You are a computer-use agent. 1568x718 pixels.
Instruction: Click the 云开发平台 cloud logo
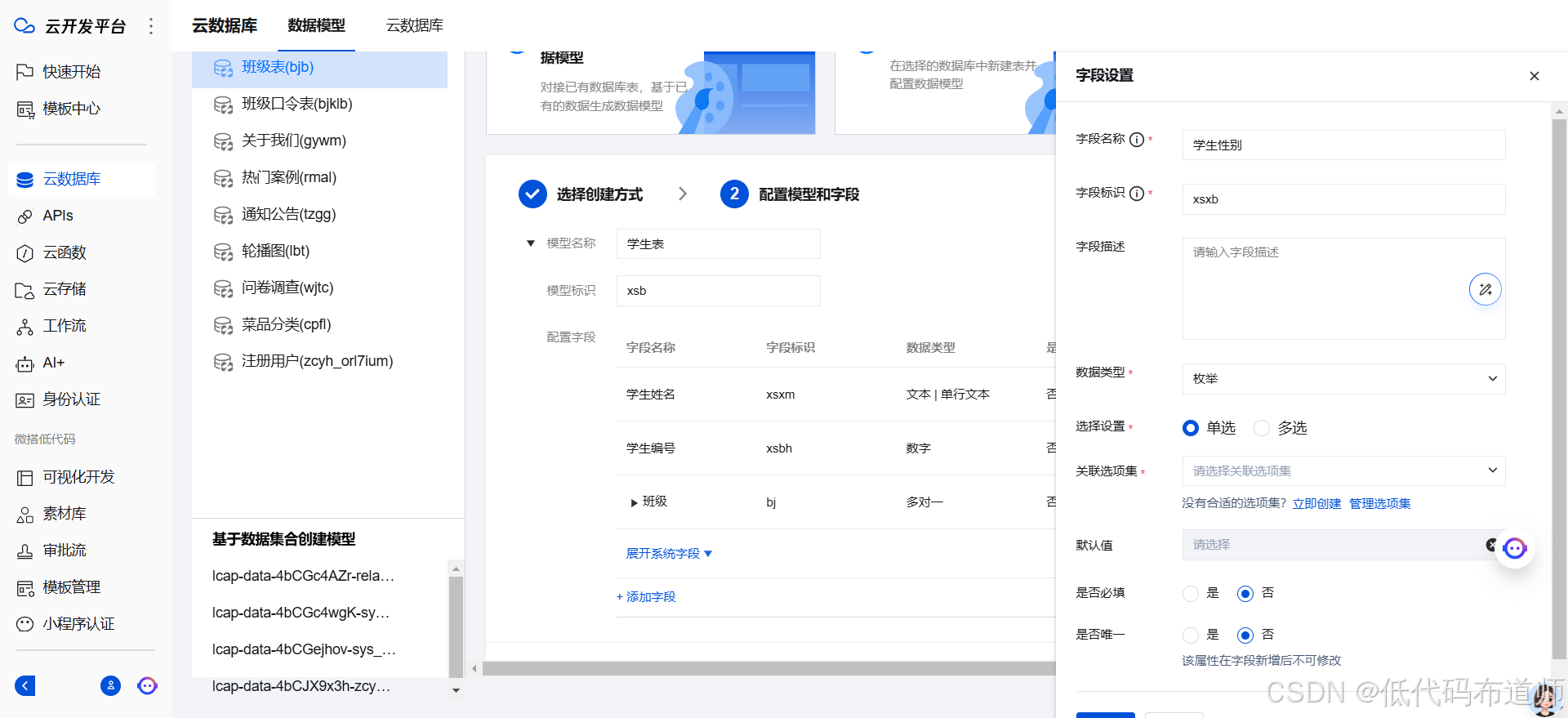pos(24,26)
